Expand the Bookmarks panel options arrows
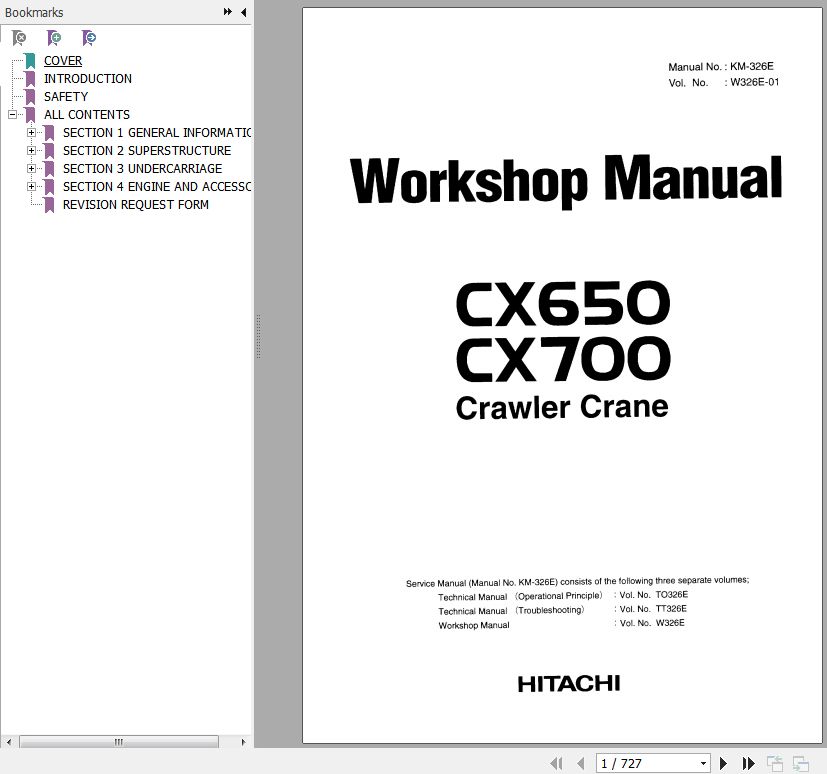 [227, 12]
